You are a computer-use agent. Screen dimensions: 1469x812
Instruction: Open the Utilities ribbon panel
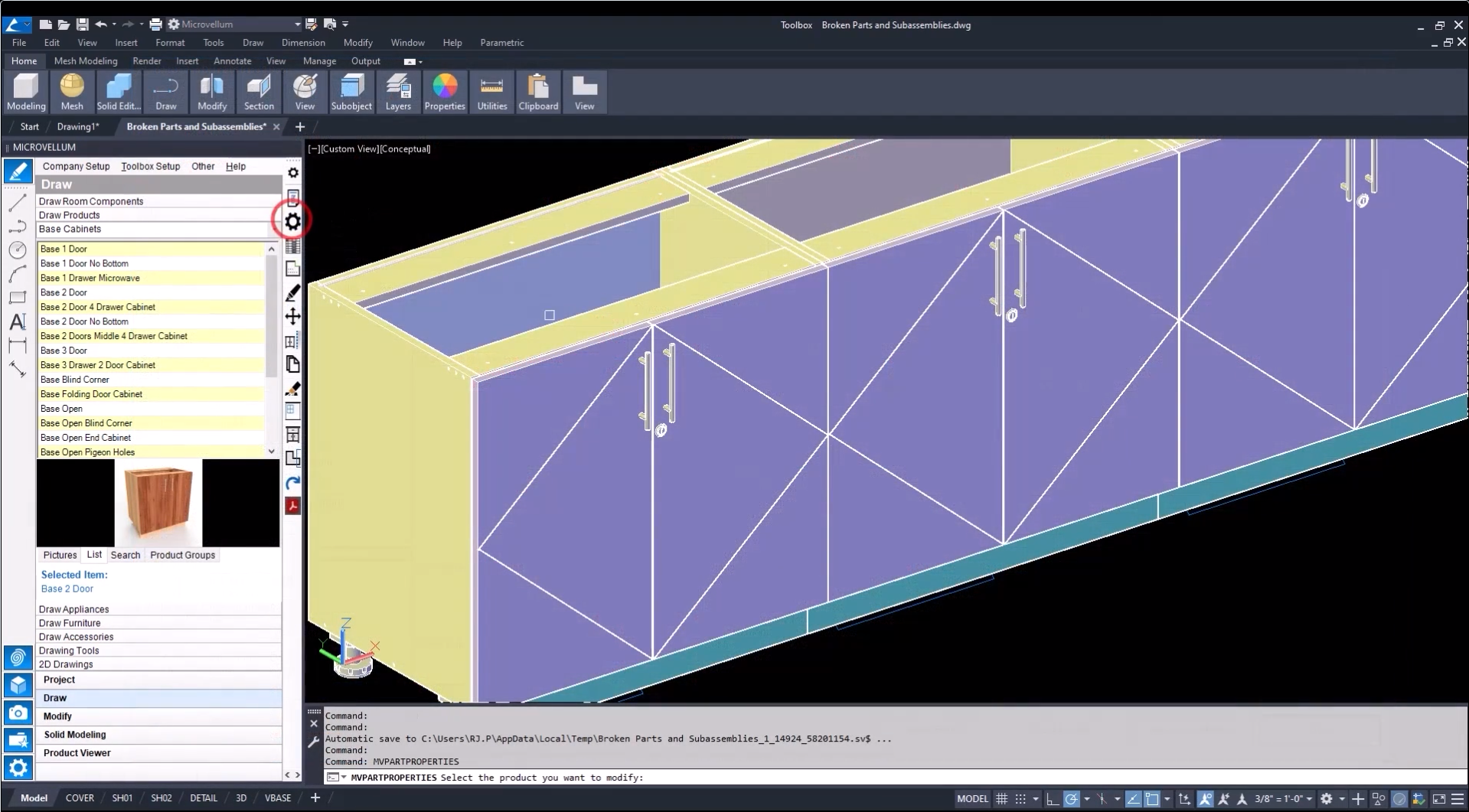(492, 92)
